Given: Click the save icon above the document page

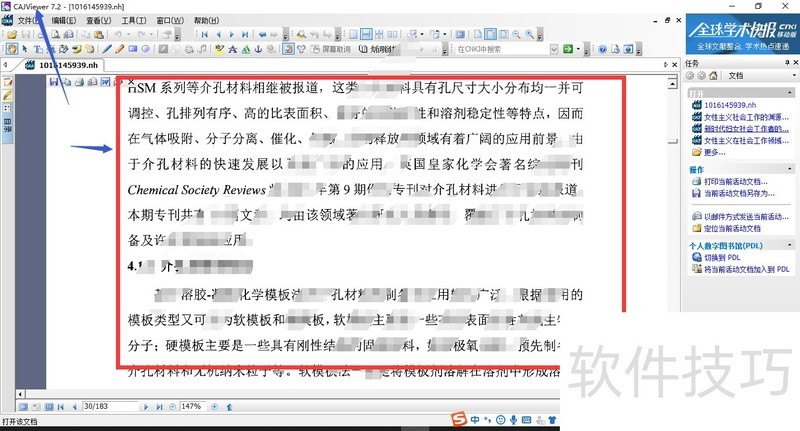Looking at the screenshot, I should coord(53,82).
